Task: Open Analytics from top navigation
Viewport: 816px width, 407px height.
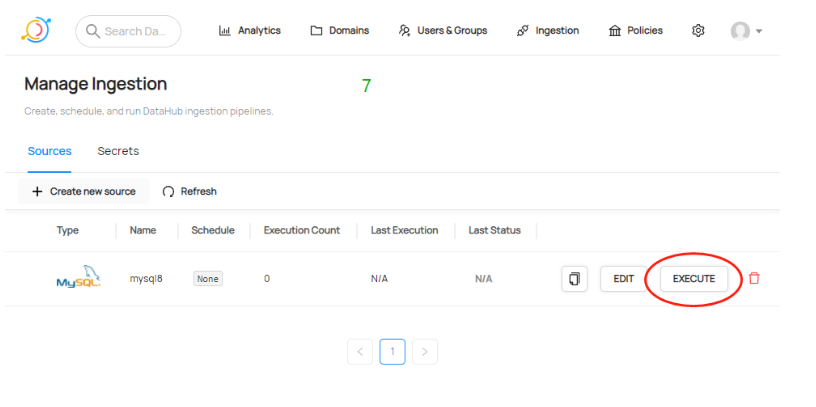Action: pyautogui.click(x=250, y=31)
